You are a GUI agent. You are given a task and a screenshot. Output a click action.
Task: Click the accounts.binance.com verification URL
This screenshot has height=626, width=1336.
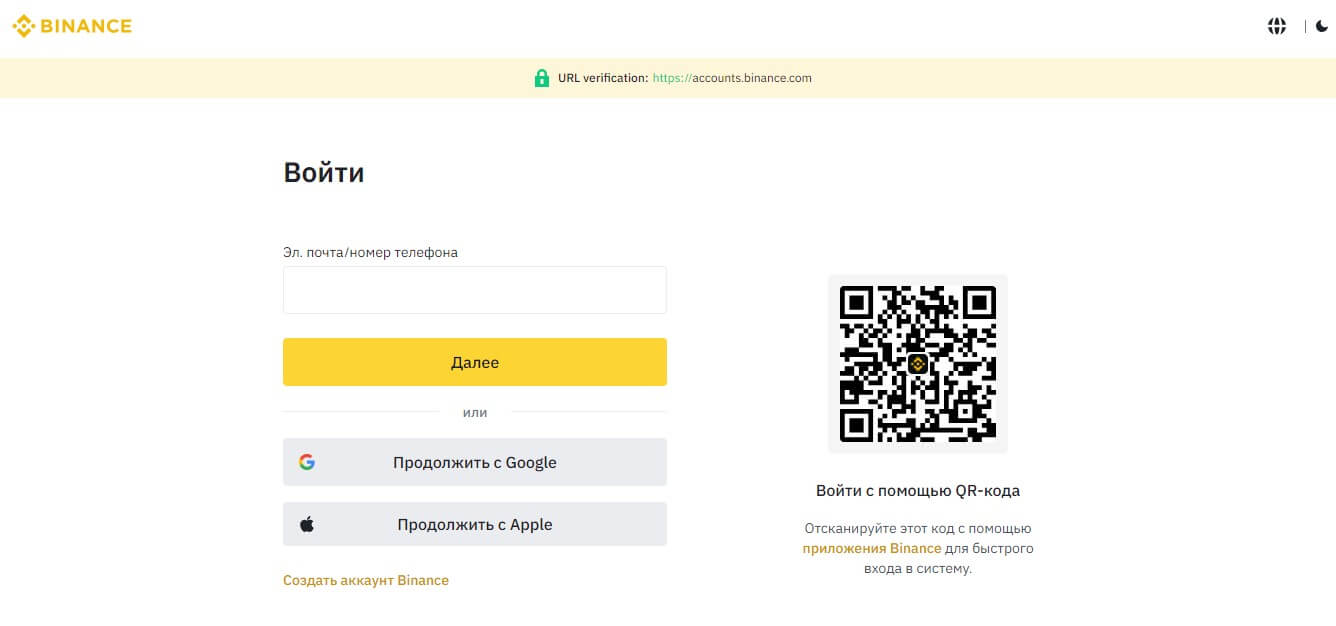pyautogui.click(x=732, y=78)
